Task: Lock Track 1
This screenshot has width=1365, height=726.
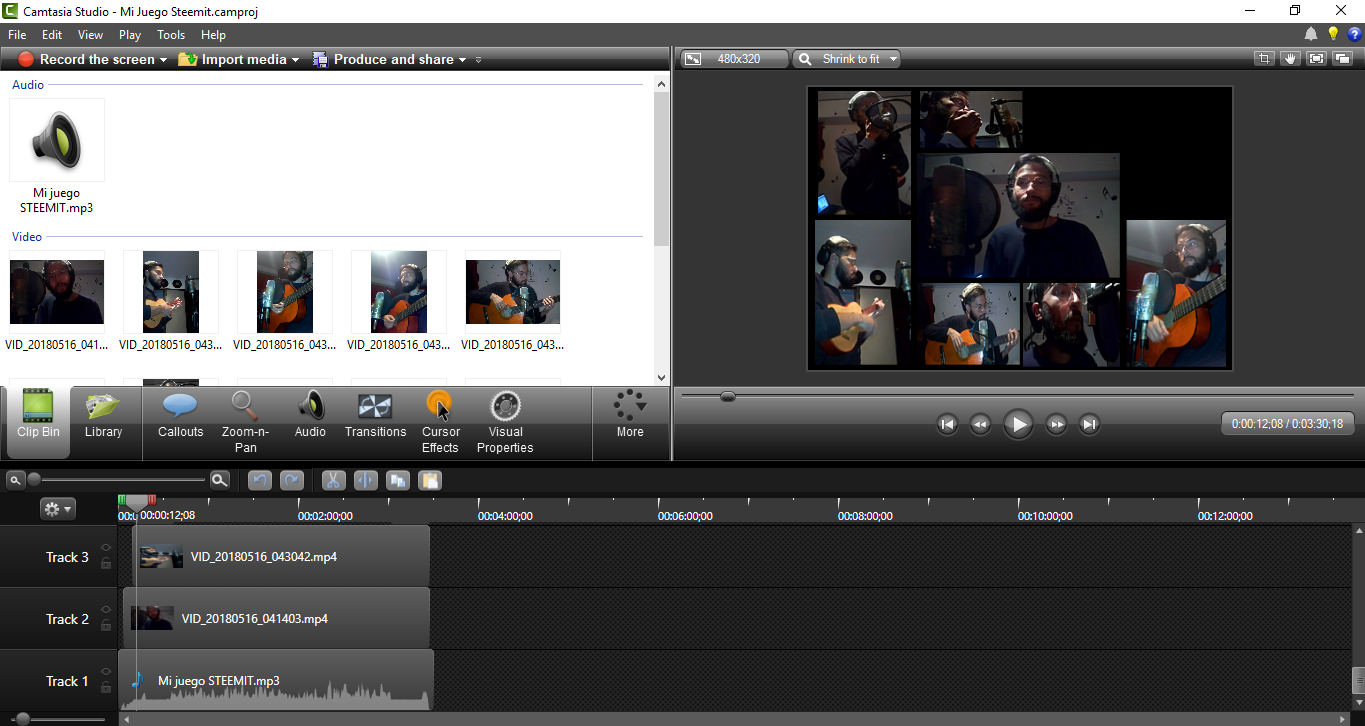Action: [x=106, y=688]
